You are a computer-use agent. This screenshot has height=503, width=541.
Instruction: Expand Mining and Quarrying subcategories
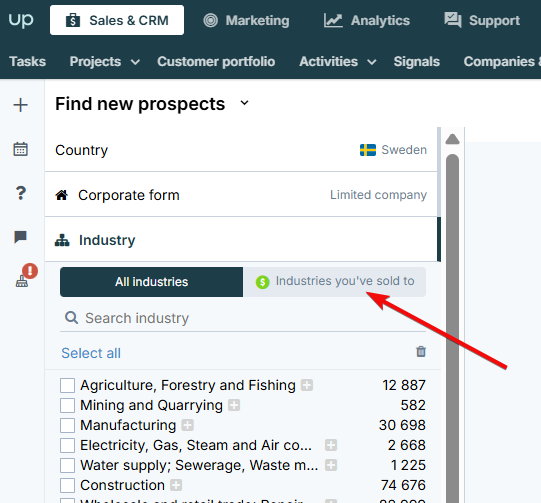[234, 405]
